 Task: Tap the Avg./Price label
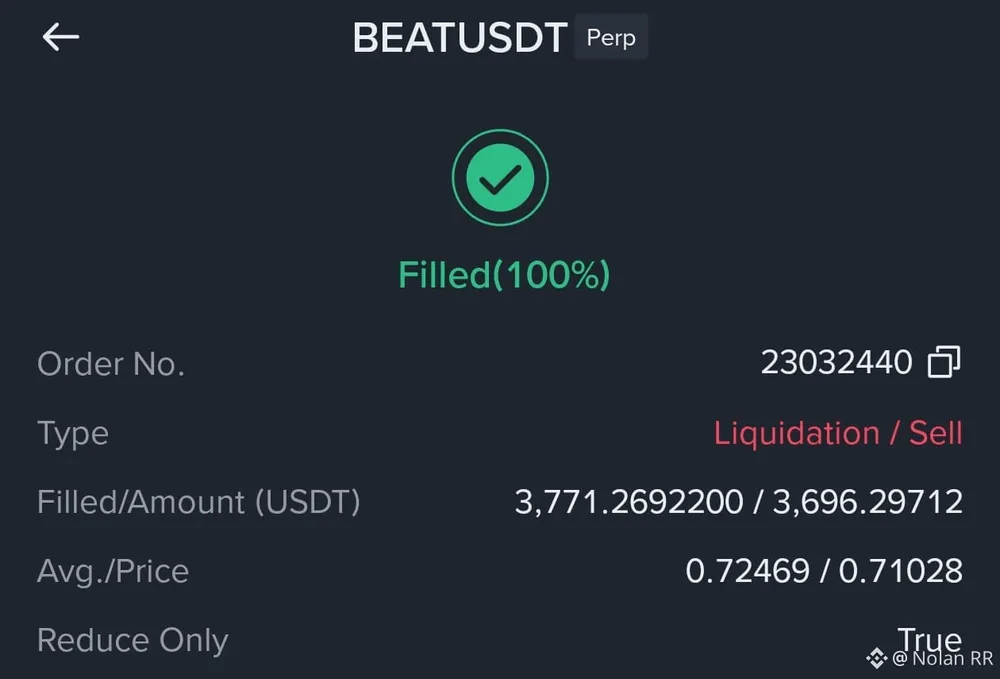tap(113, 571)
